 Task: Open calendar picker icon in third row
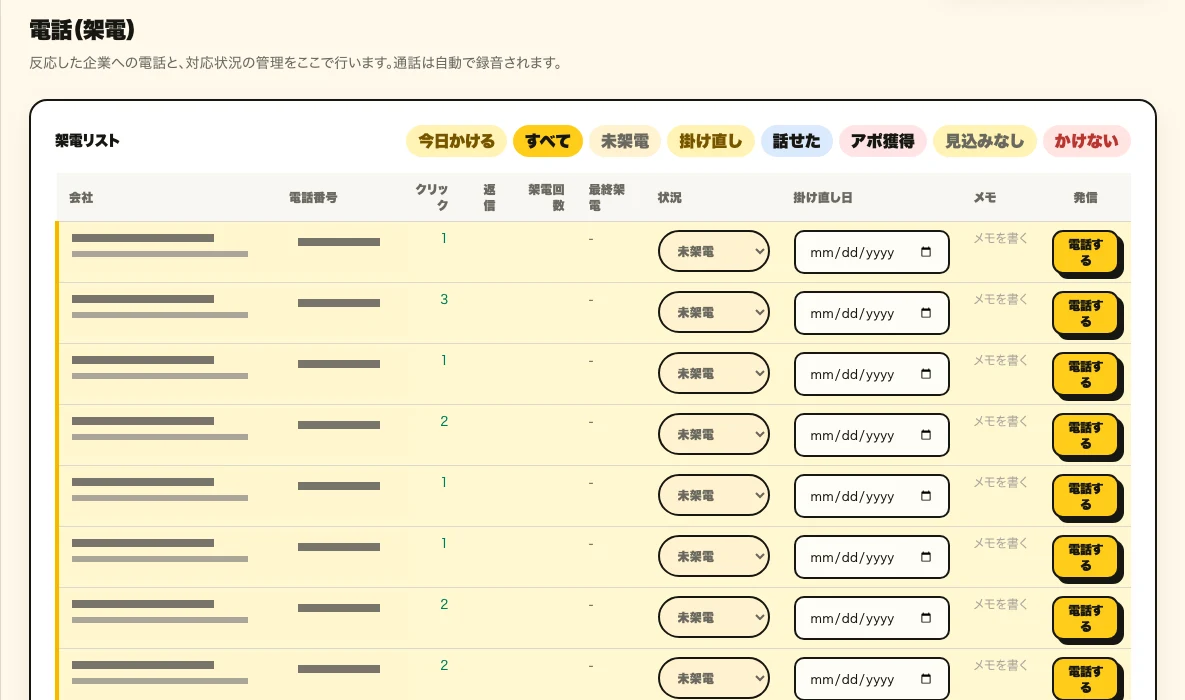(926, 374)
